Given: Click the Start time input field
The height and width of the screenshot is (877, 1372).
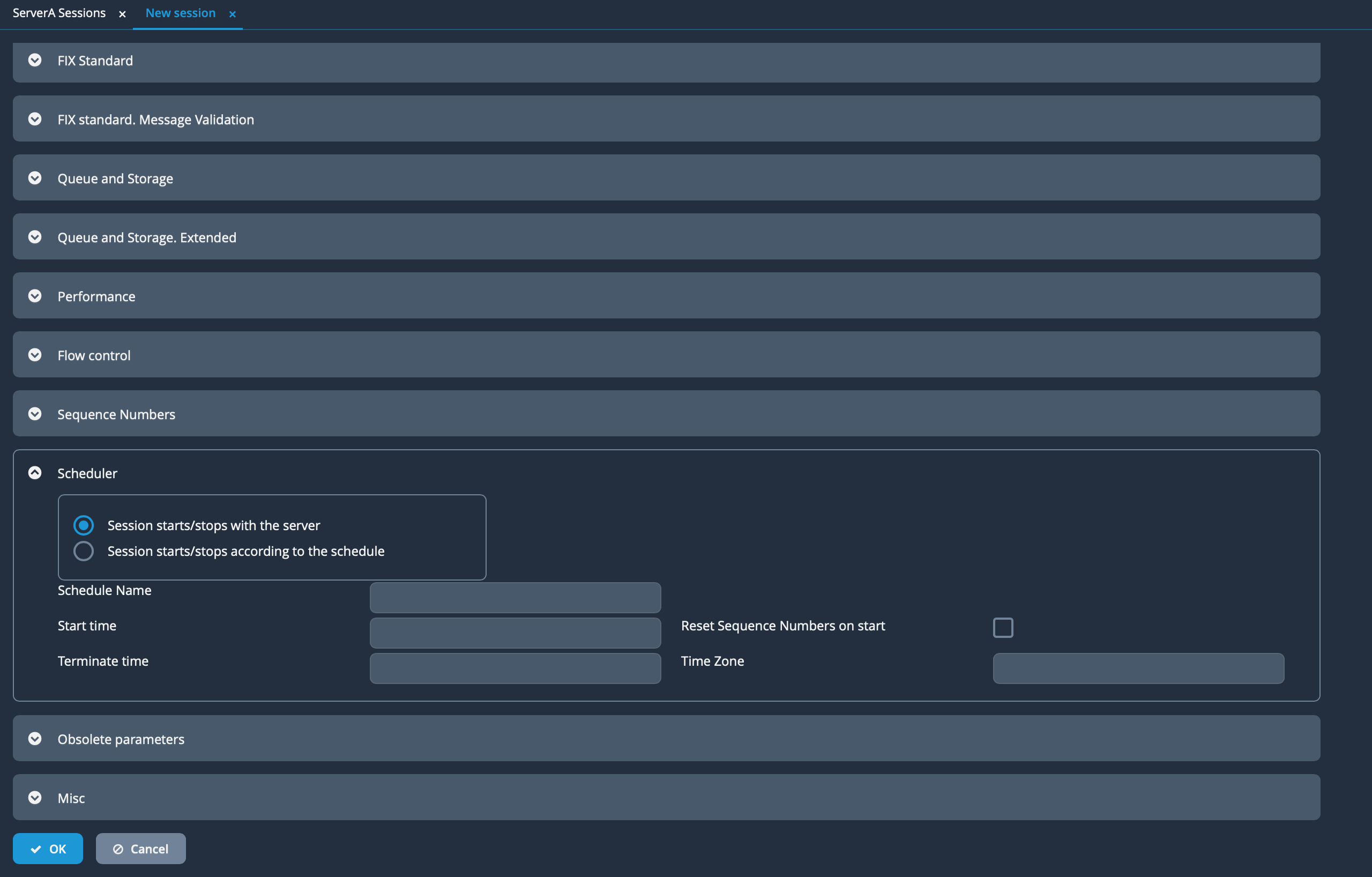Looking at the screenshot, I should click(515, 633).
